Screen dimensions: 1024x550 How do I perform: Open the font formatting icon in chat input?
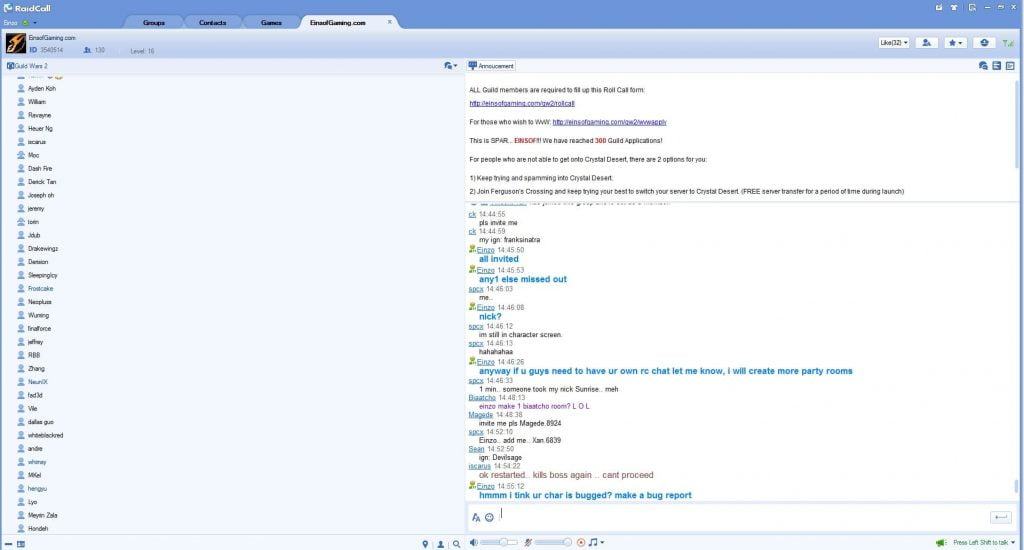tap(475, 517)
